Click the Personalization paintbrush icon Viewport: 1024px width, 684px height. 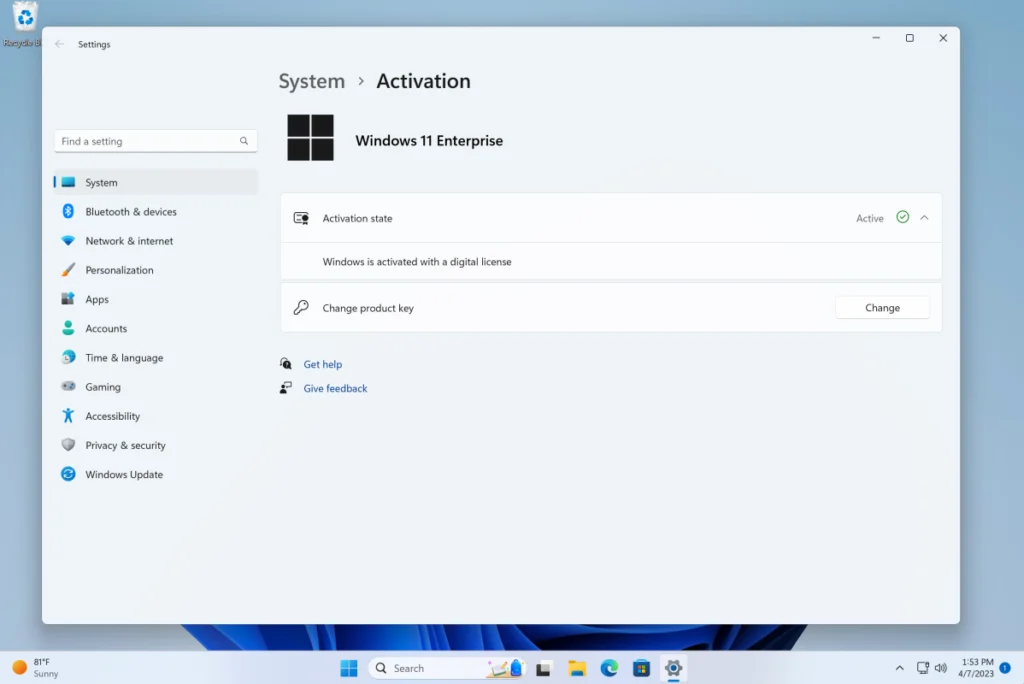[x=68, y=270]
